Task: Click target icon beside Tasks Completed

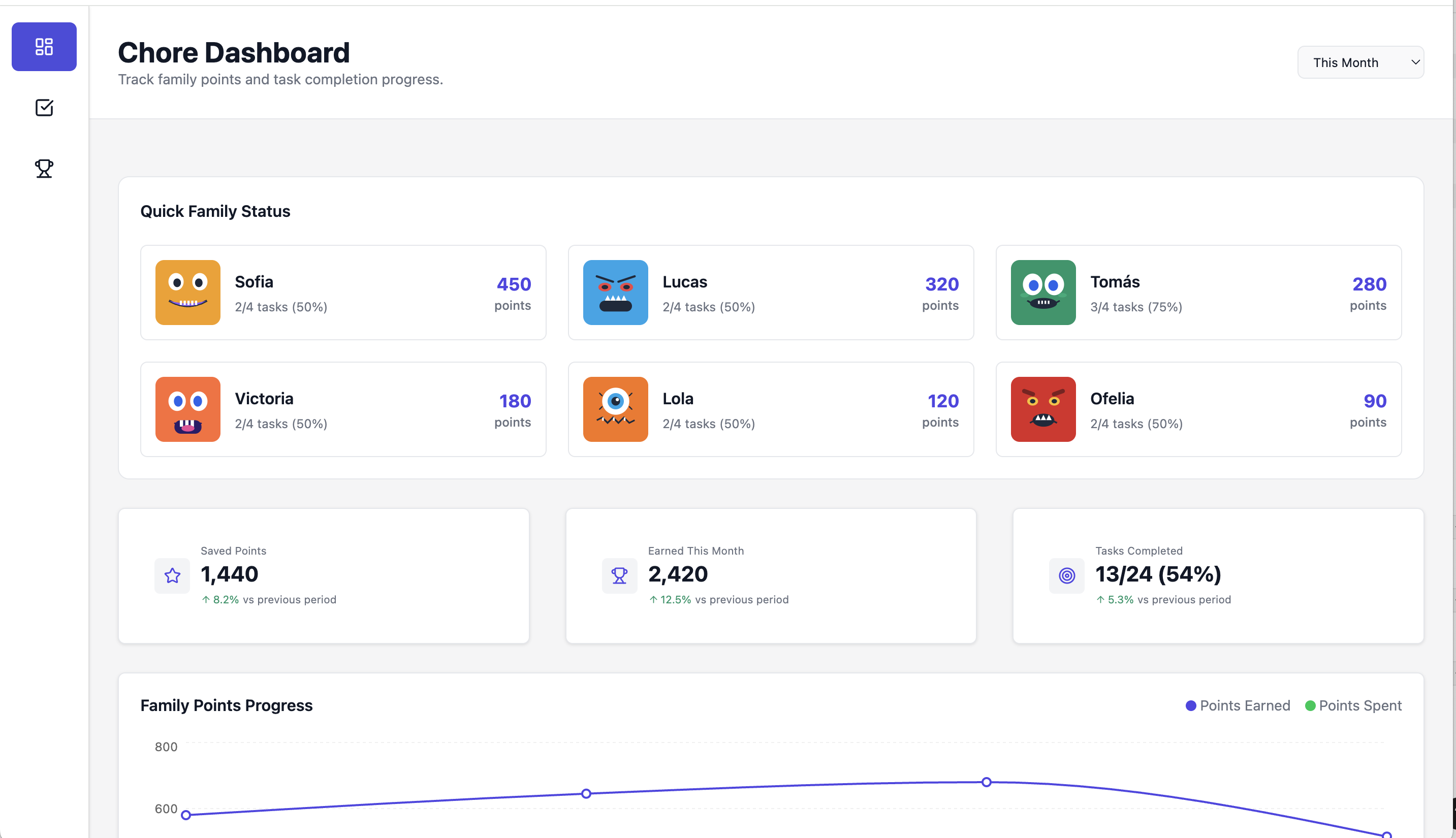Action: coord(1066,575)
